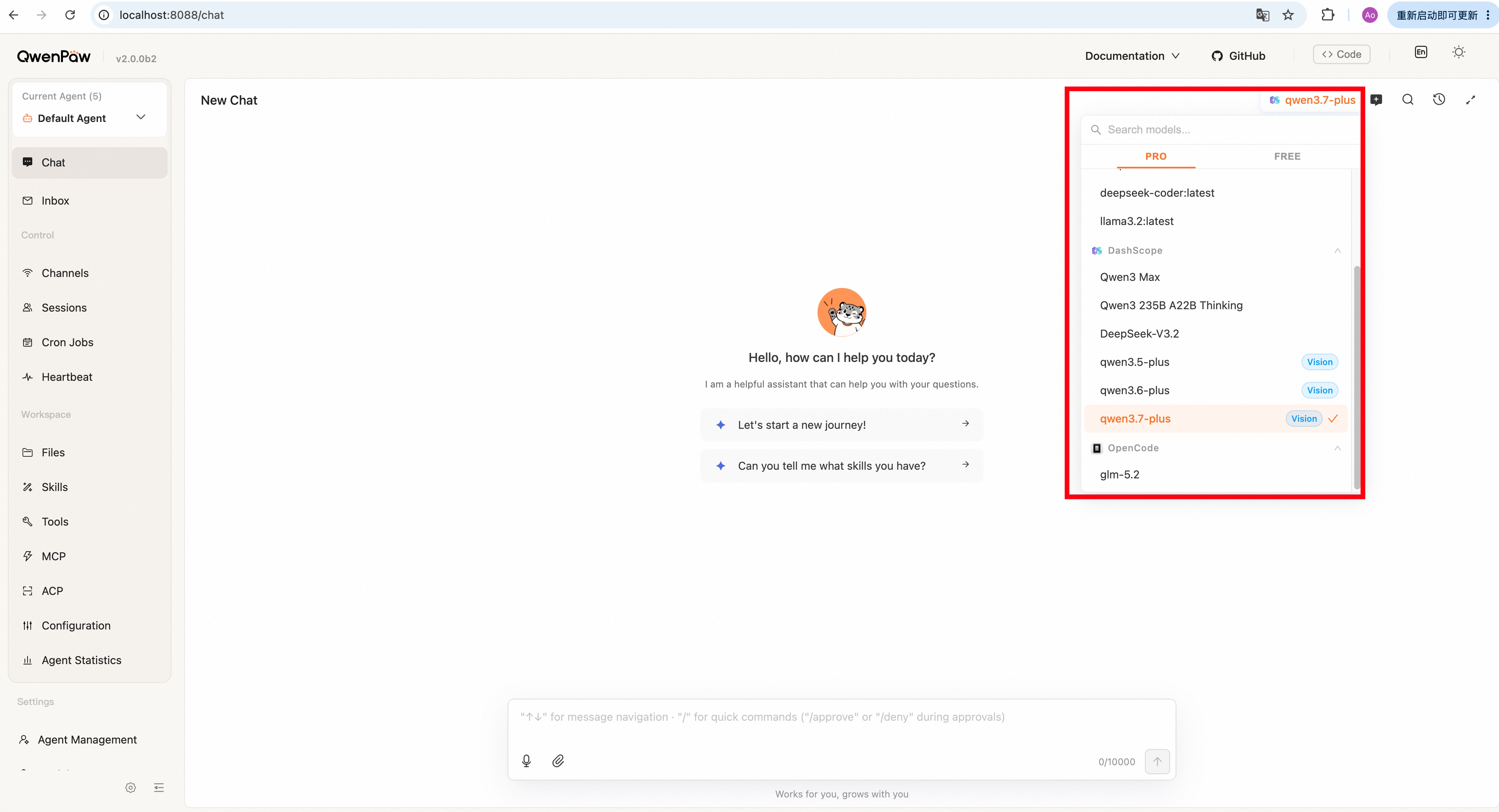
Task: Open the chat history clock icon
Action: coord(1439,100)
